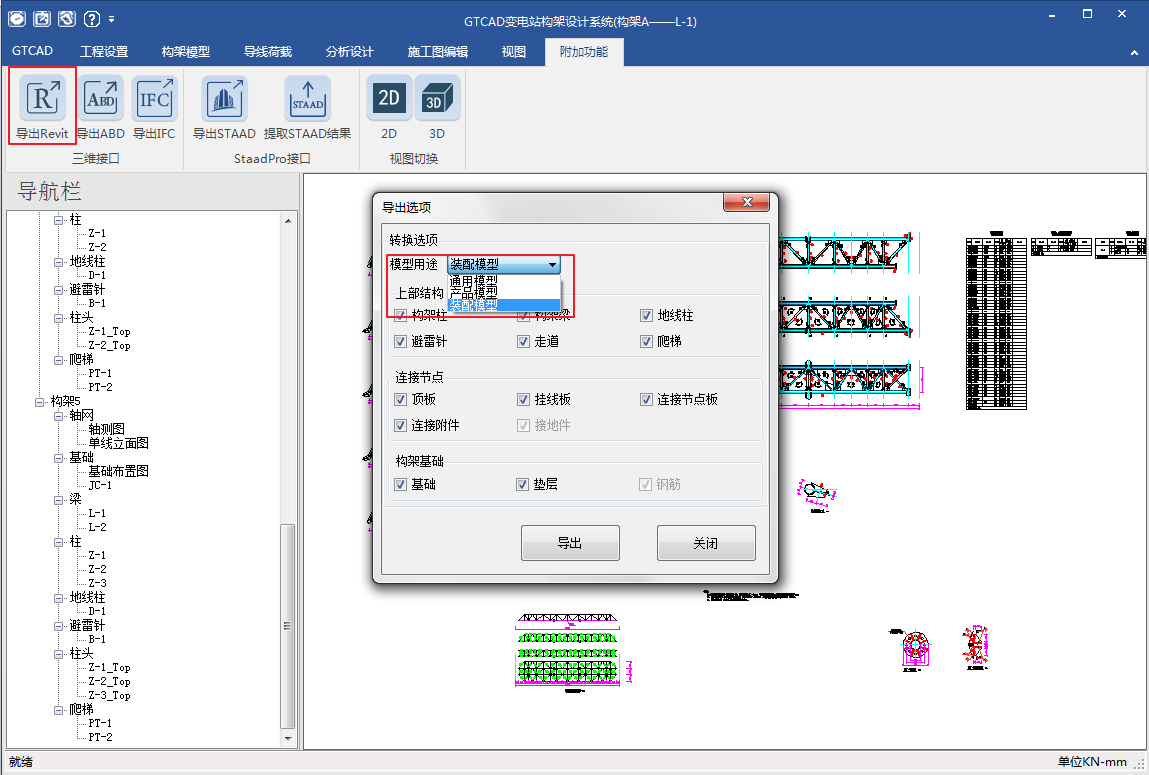Toggle the 挂线板 checkbox
Viewport: 1149px width, 775px height.
pyautogui.click(x=523, y=400)
